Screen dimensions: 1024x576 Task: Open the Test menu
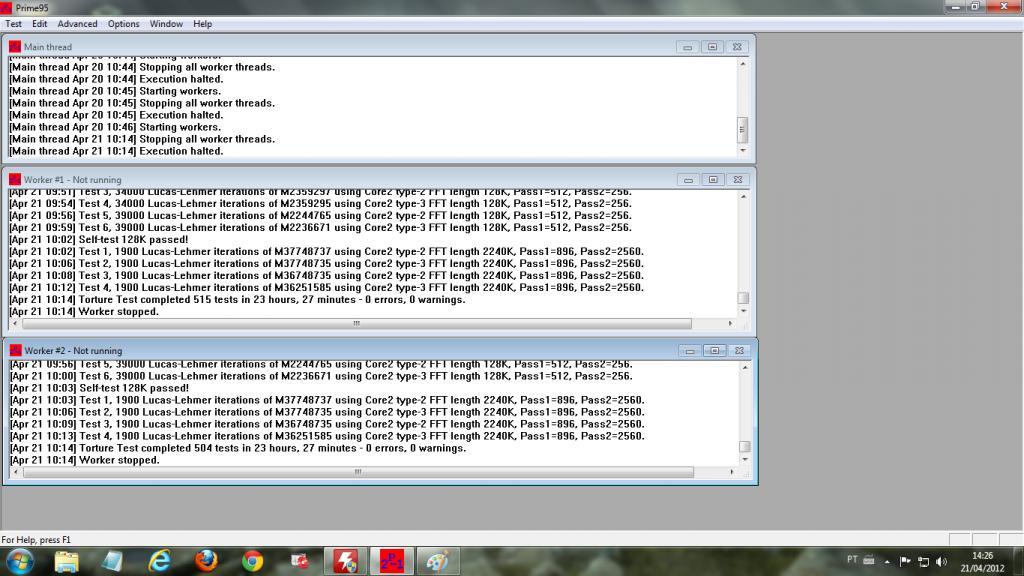(13, 24)
